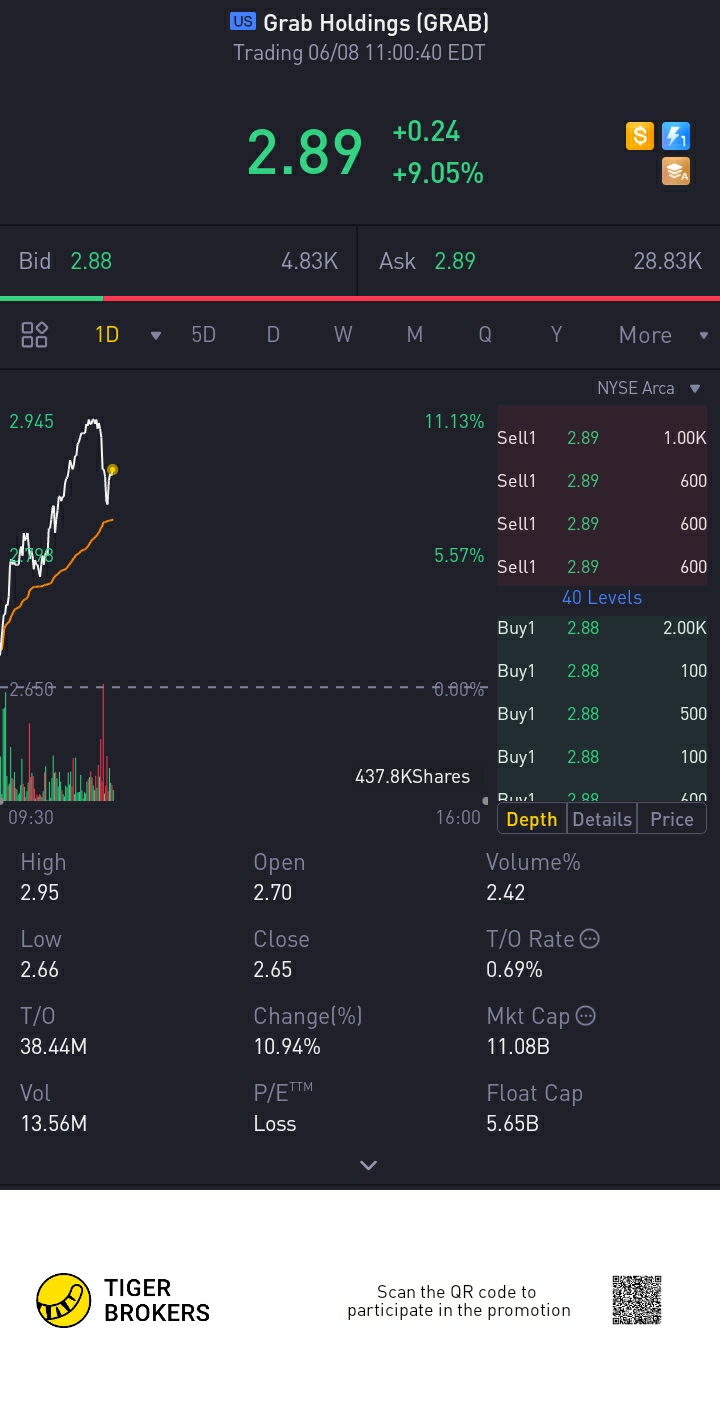The width and height of the screenshot is (720, 1411).
Task: Tap the promotion QR code
Action: pyautogui.click(x=637, y=1300)
